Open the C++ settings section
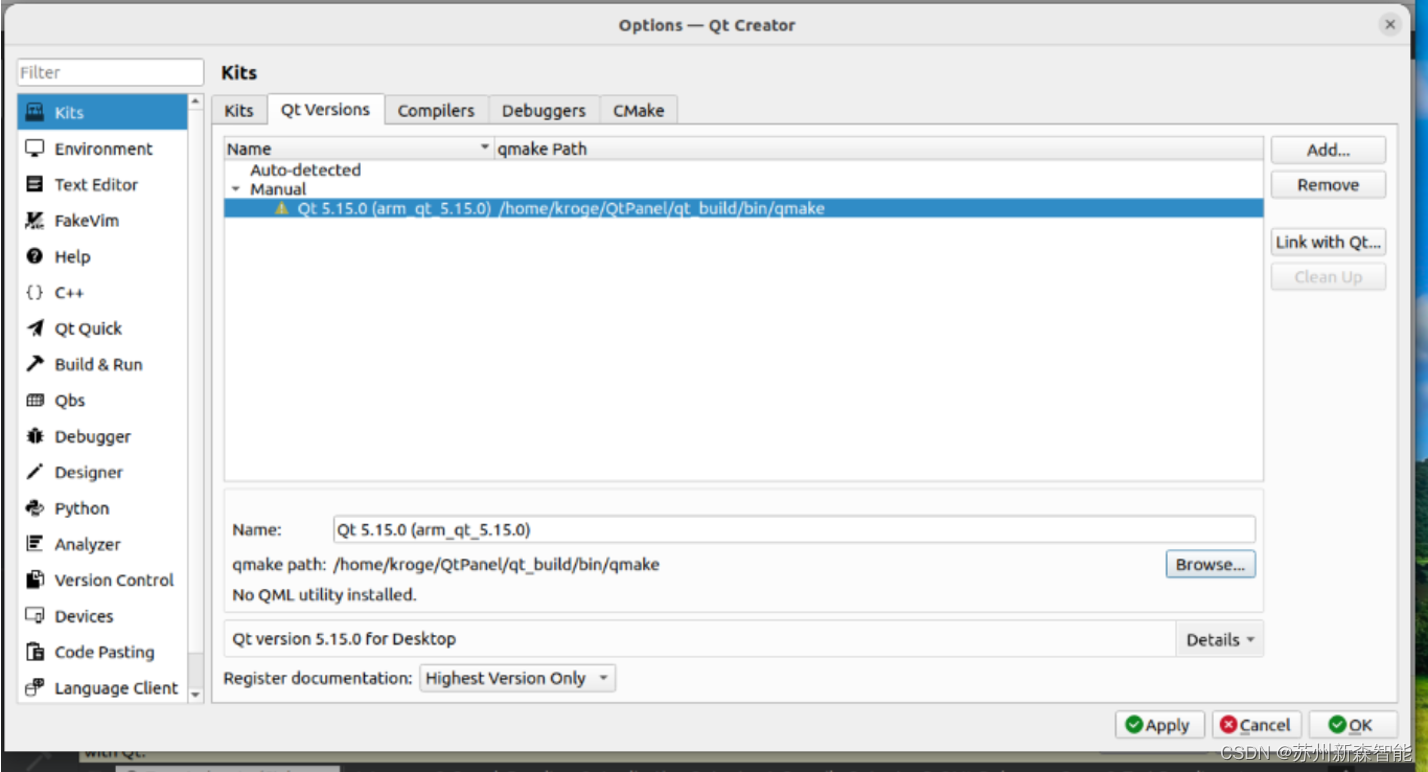The height and width of the screenshot is (772, 1428). [69, 292]
